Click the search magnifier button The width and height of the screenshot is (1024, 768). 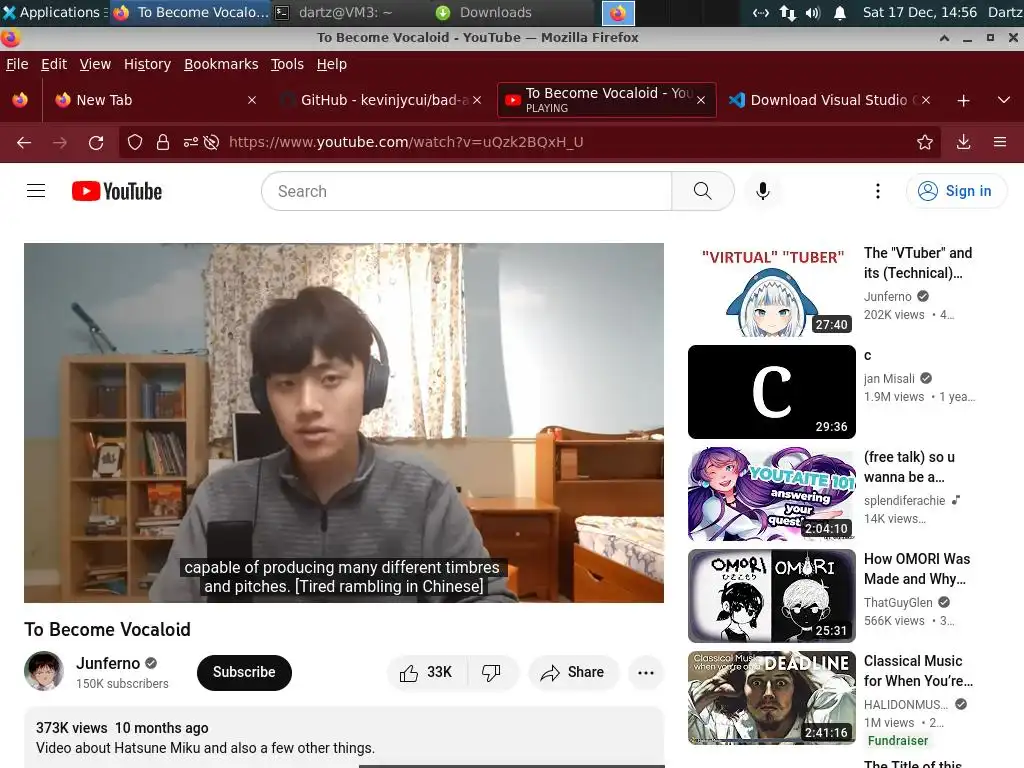pyautogui.click(x=703, y=191)
